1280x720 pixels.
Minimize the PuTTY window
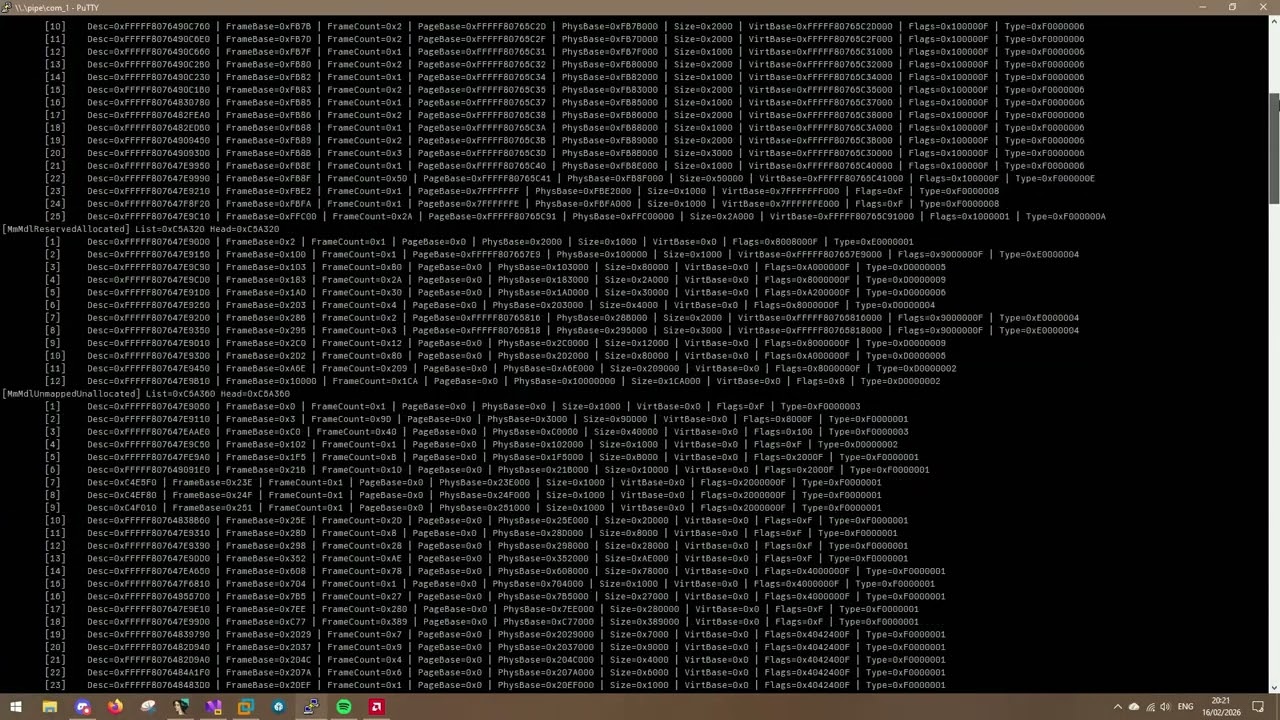1203,7
